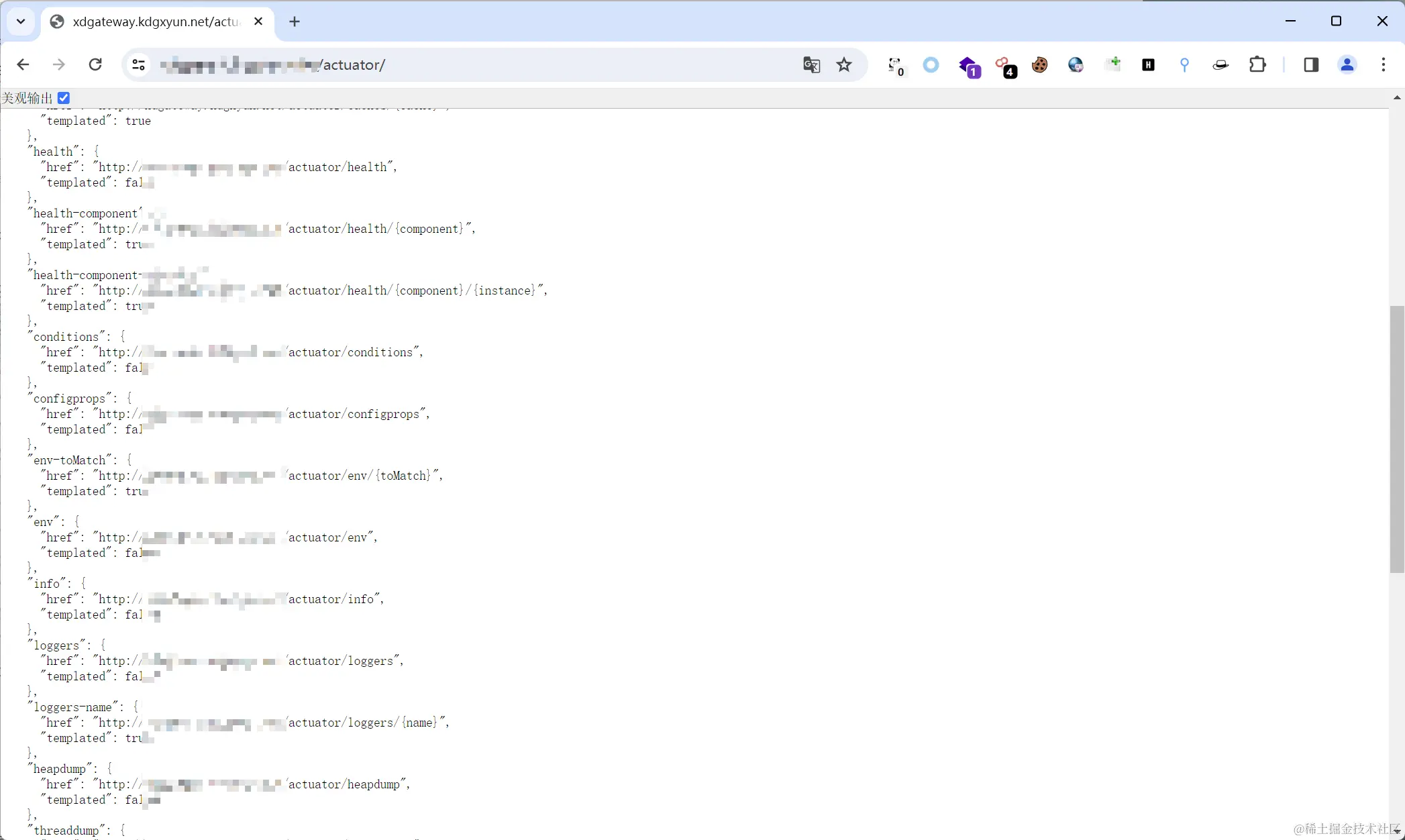Open the user profile avatar
The image size is (1405, 840).
(1347, 65)
